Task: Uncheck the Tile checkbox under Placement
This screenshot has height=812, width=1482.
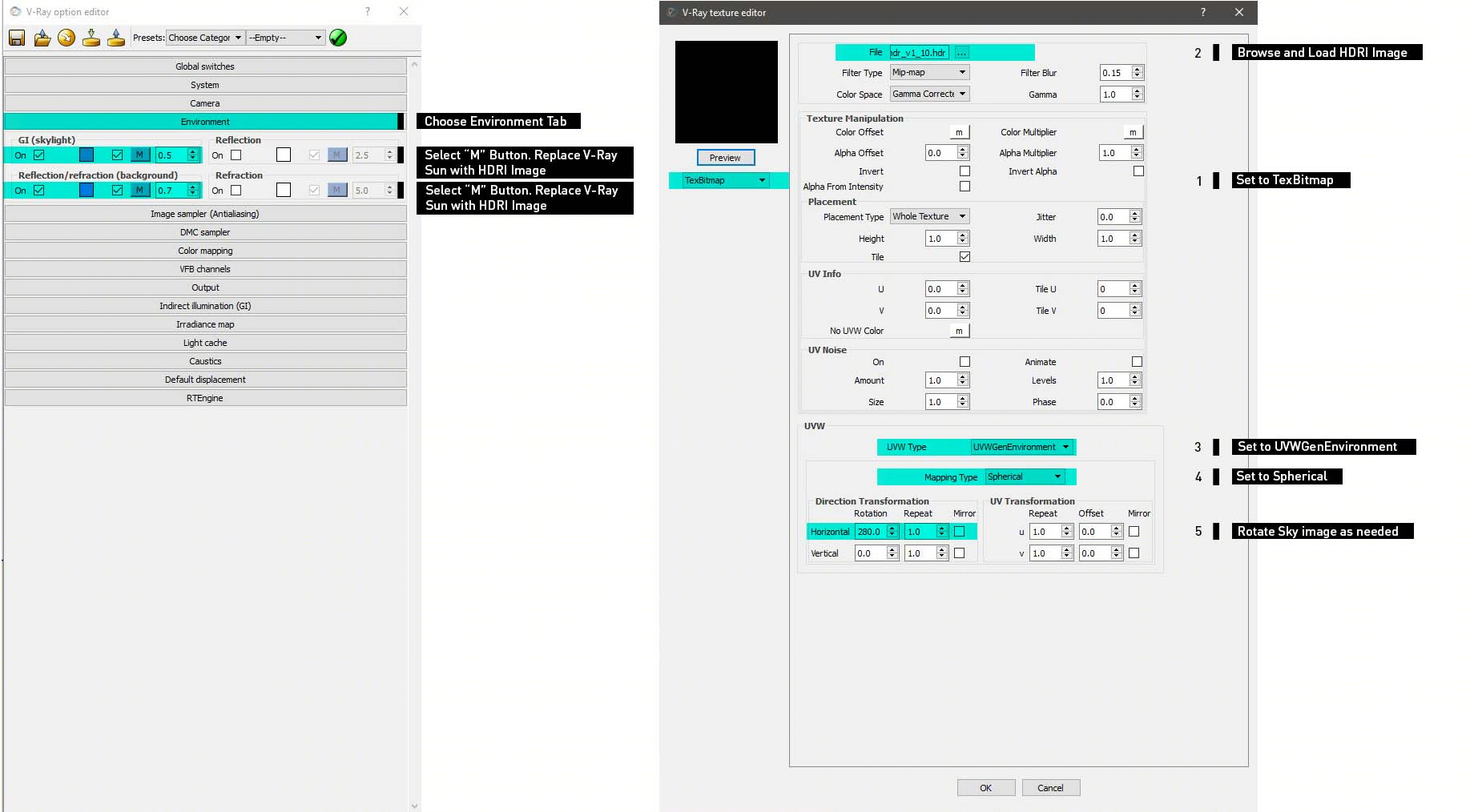Action: (x=965, y=257)
